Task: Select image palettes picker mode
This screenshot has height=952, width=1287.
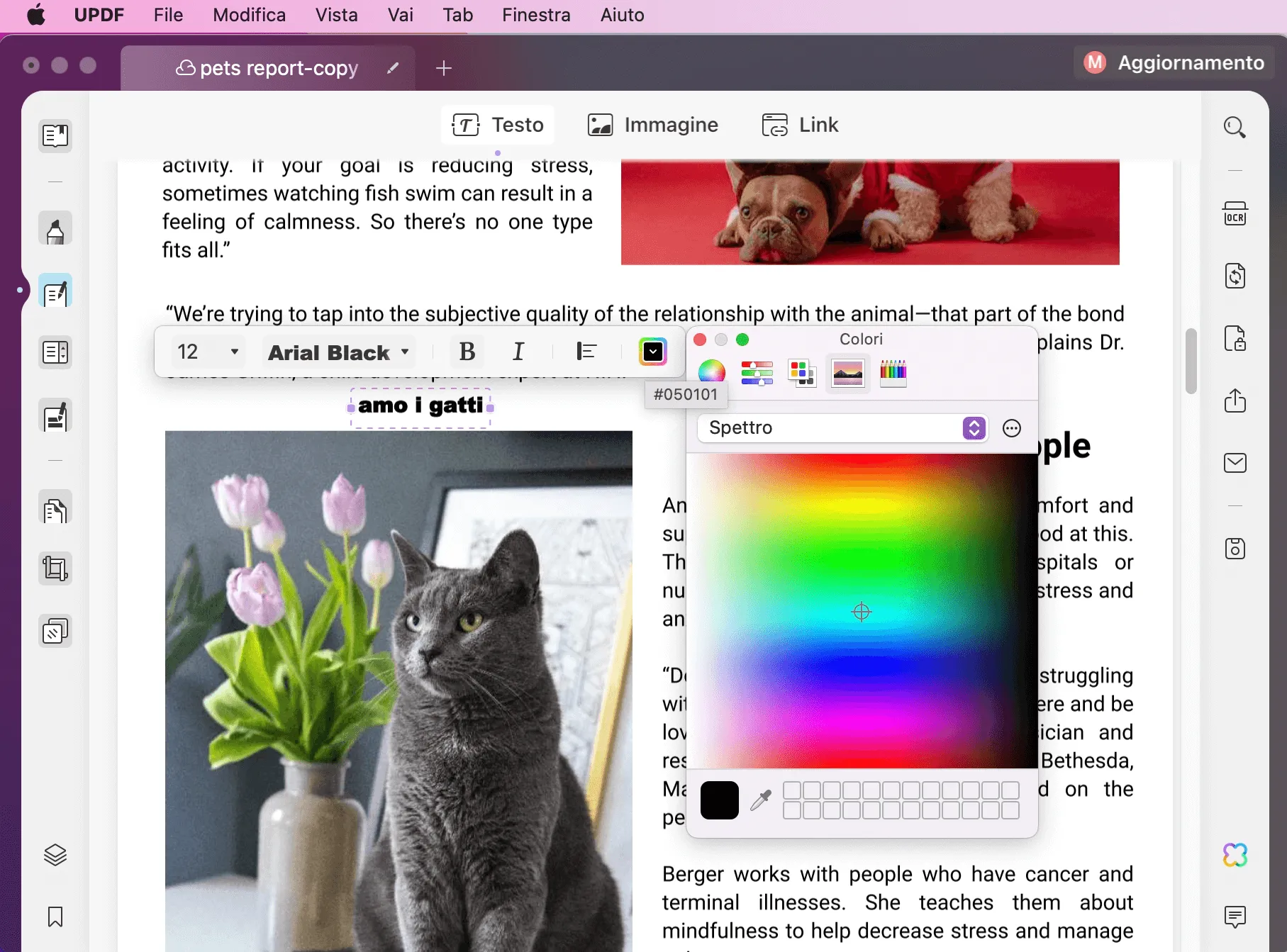Action: (x=847, y=372)
